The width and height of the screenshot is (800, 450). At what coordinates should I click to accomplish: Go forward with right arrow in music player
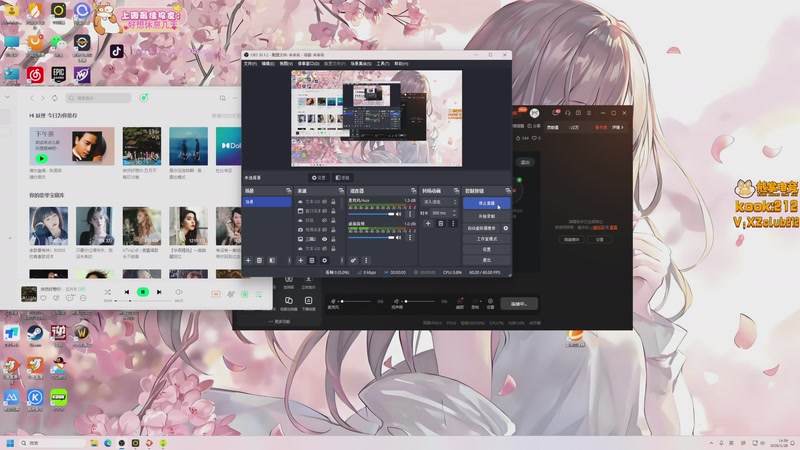pyautogui.click(x=43, y=97)
